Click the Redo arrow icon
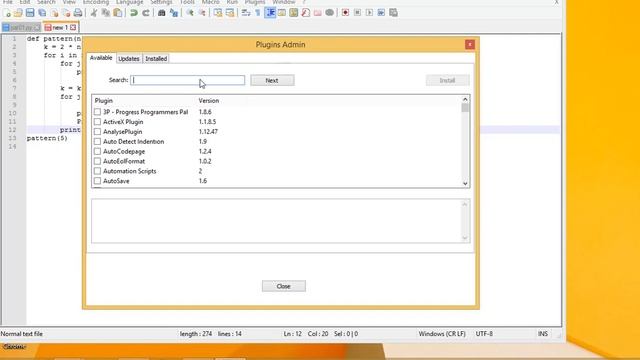The image size is (640, 360). coord(146,13)
